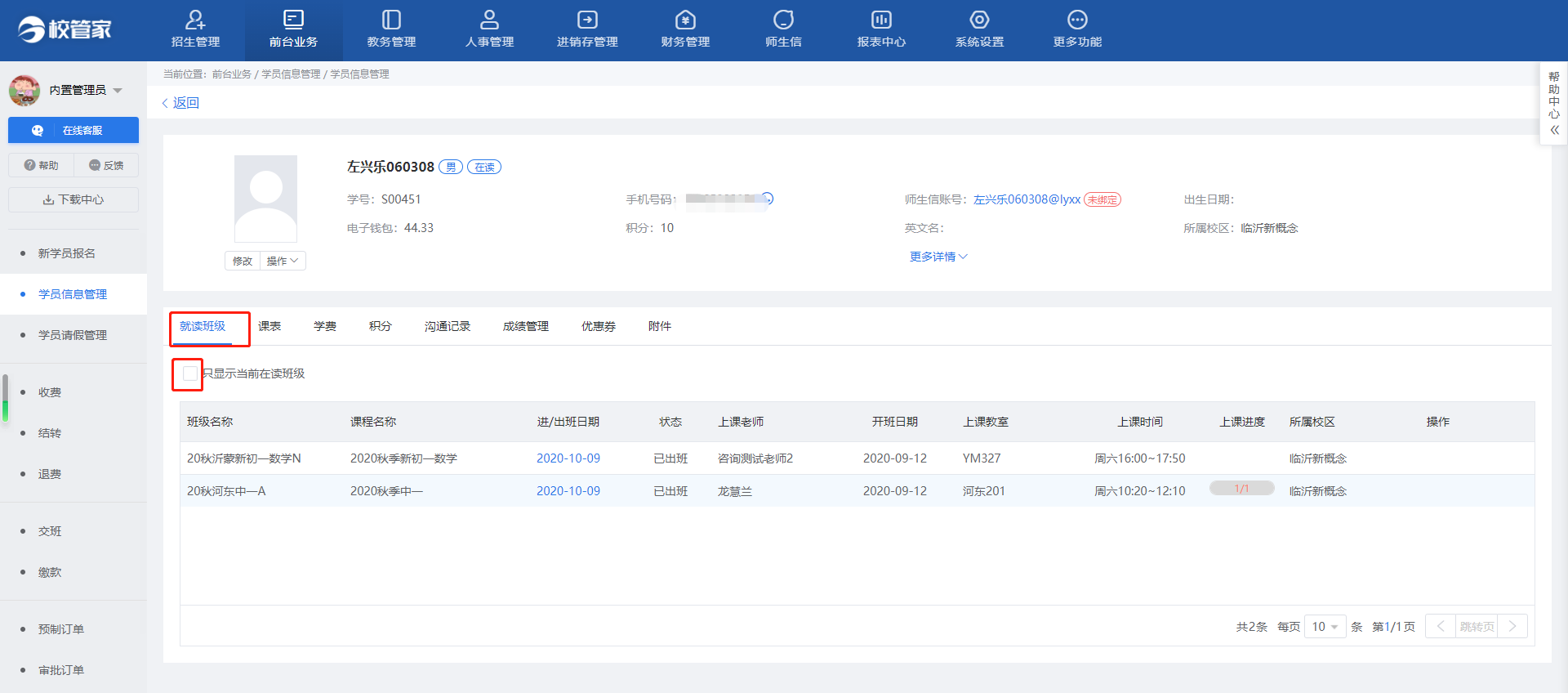Viewport: 1568px width, 693px height.
Task: Go to previous page arrow
Action: [x=1441, y=627]
